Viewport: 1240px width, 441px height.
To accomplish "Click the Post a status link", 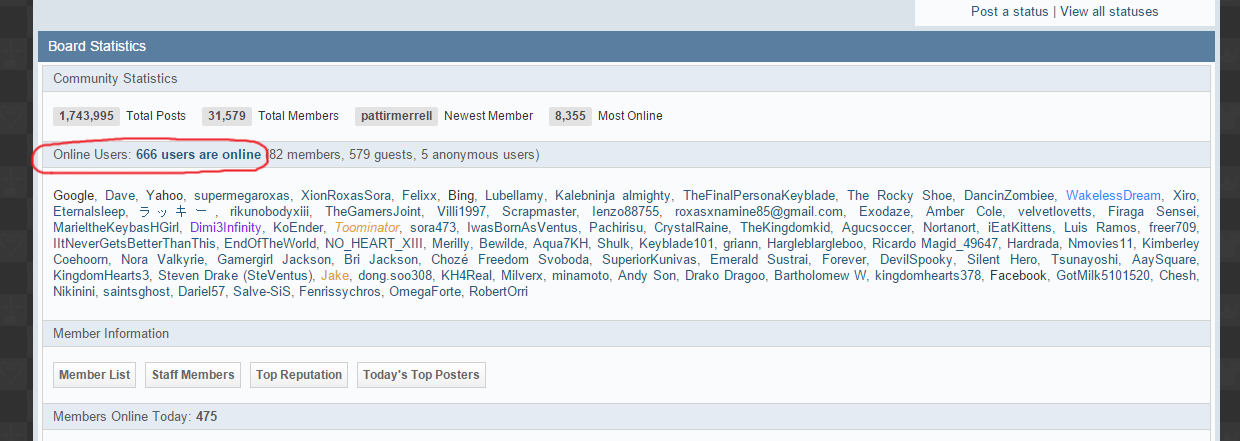I will [x=1009, y=12].
